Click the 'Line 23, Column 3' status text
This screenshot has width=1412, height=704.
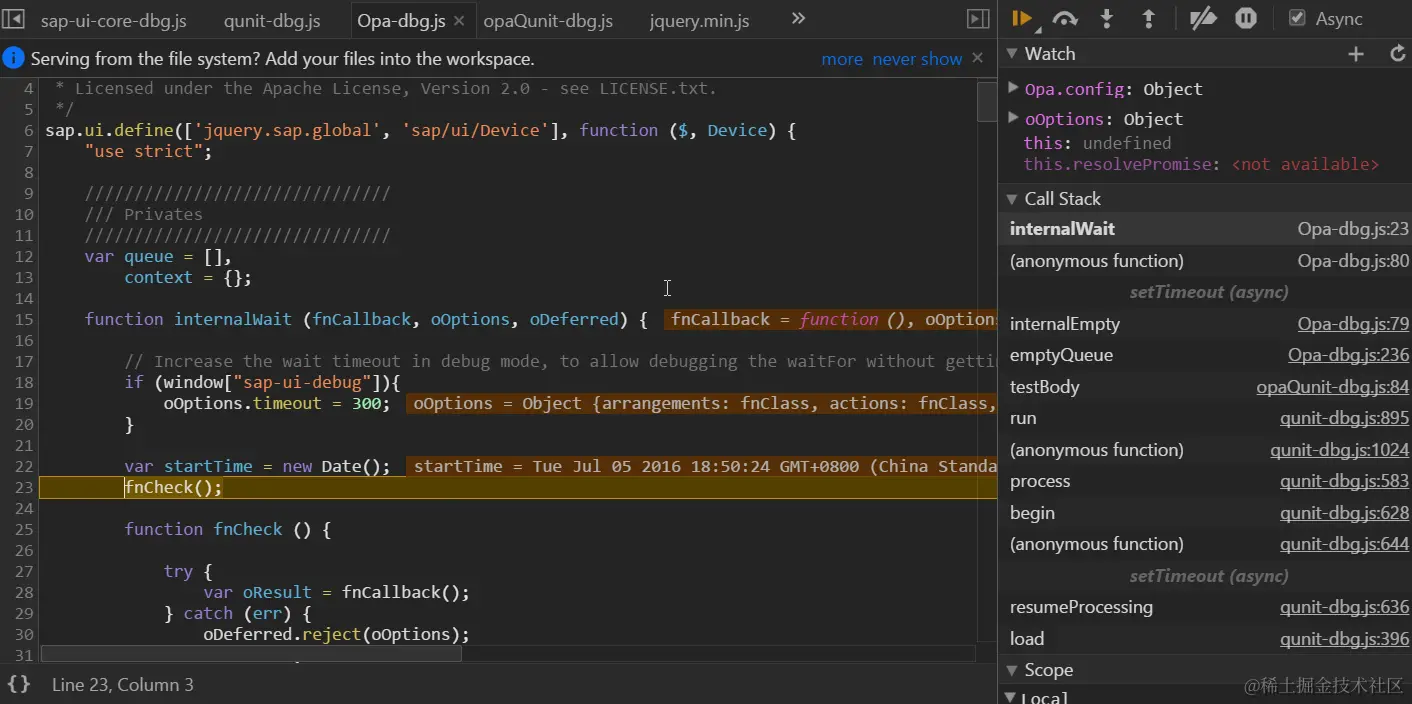point(123,685)
